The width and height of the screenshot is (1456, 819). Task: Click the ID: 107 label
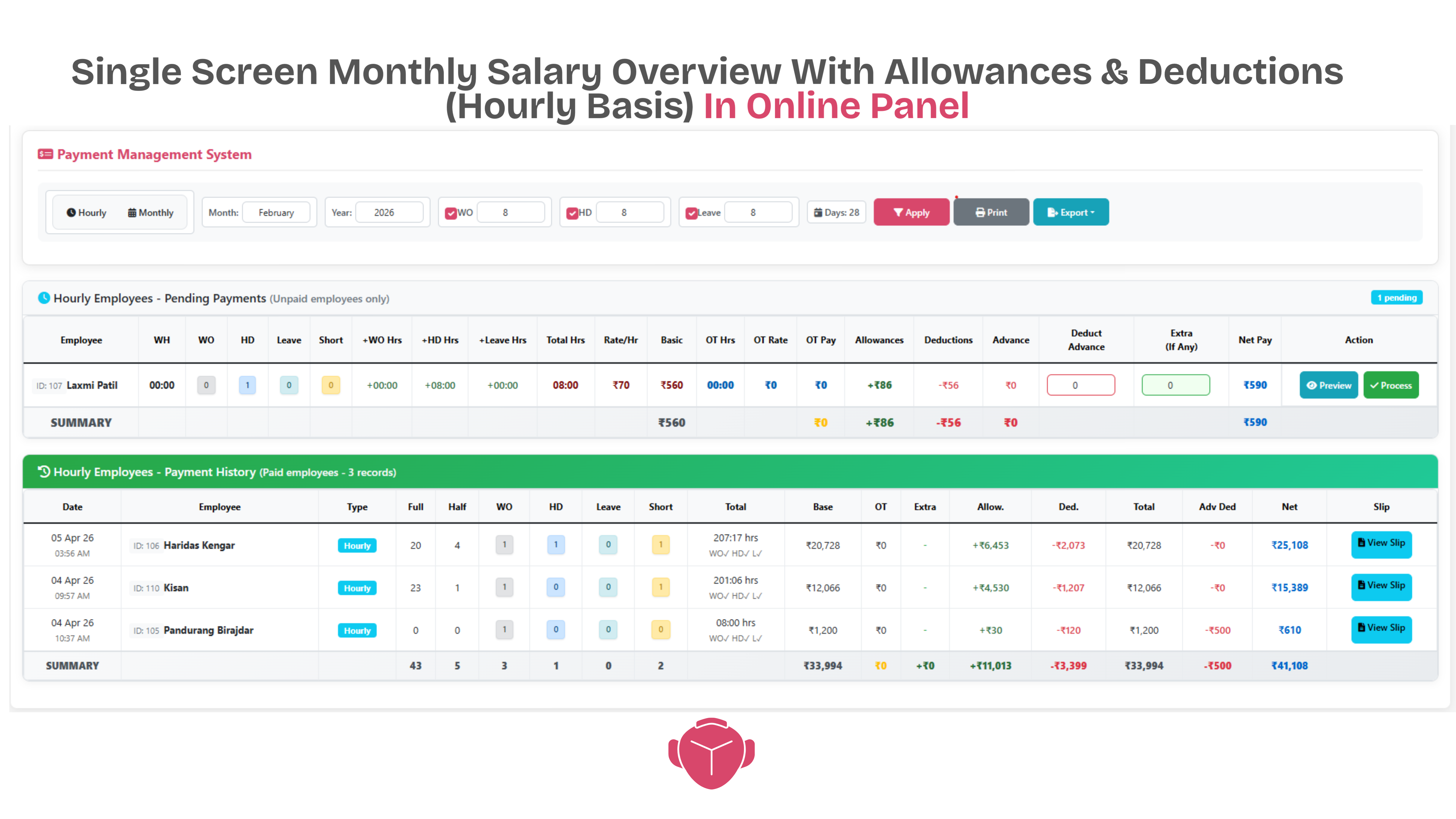coord(49,386)
